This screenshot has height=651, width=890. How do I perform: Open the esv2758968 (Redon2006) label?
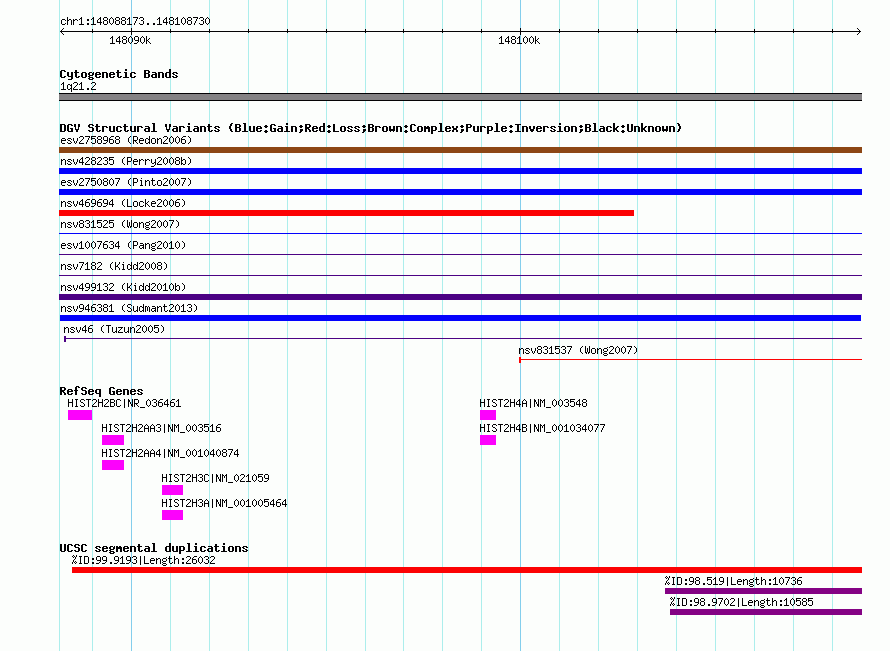126,140
